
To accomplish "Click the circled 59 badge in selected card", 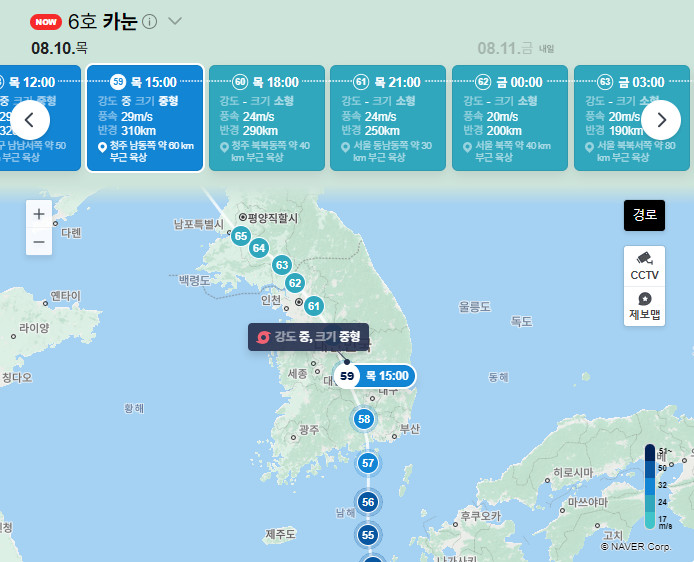I will coord(118,82).
